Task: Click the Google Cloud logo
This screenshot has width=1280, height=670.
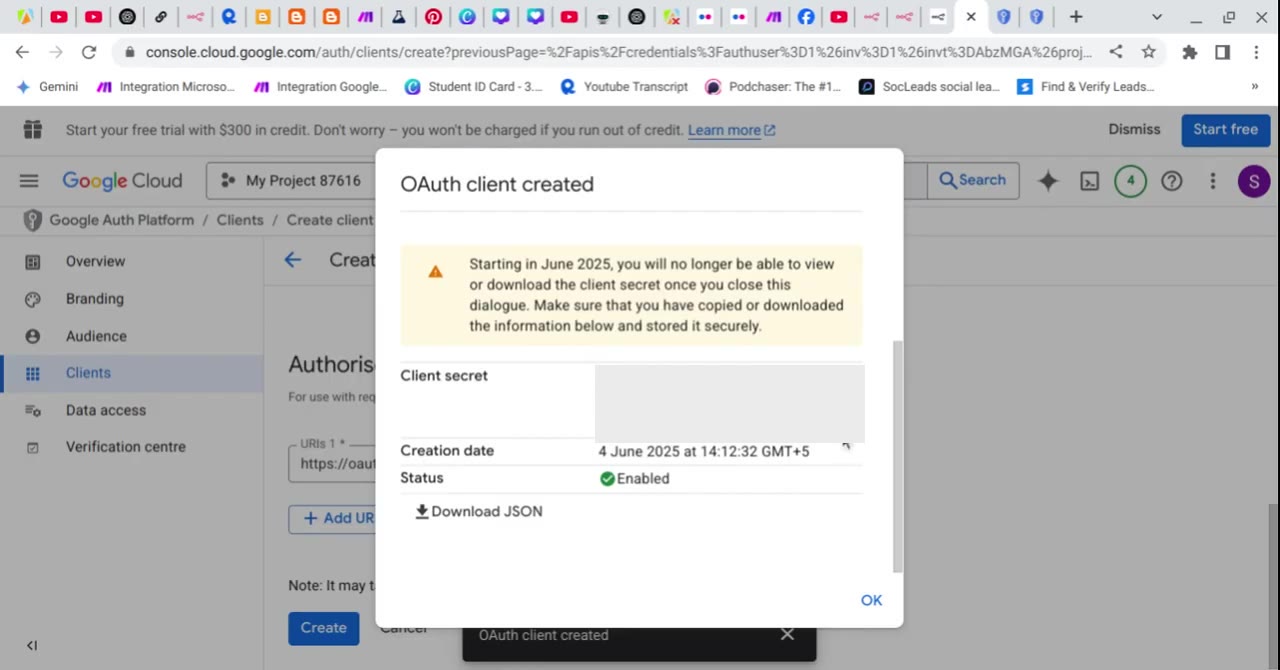Action: (x=122, y=181)
